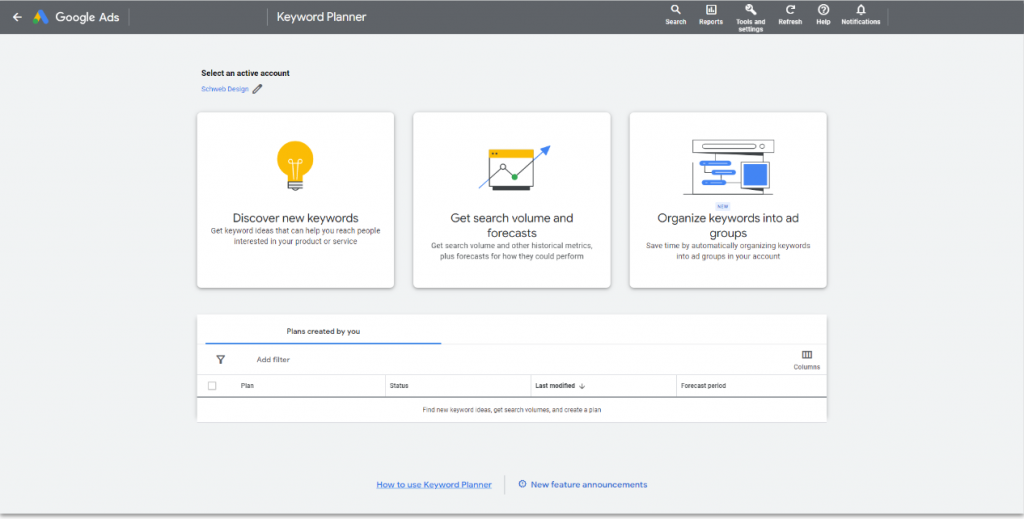The image size is (1024, 519).
Task: Click the filter funnel icon
Action: tap(220, 359)
